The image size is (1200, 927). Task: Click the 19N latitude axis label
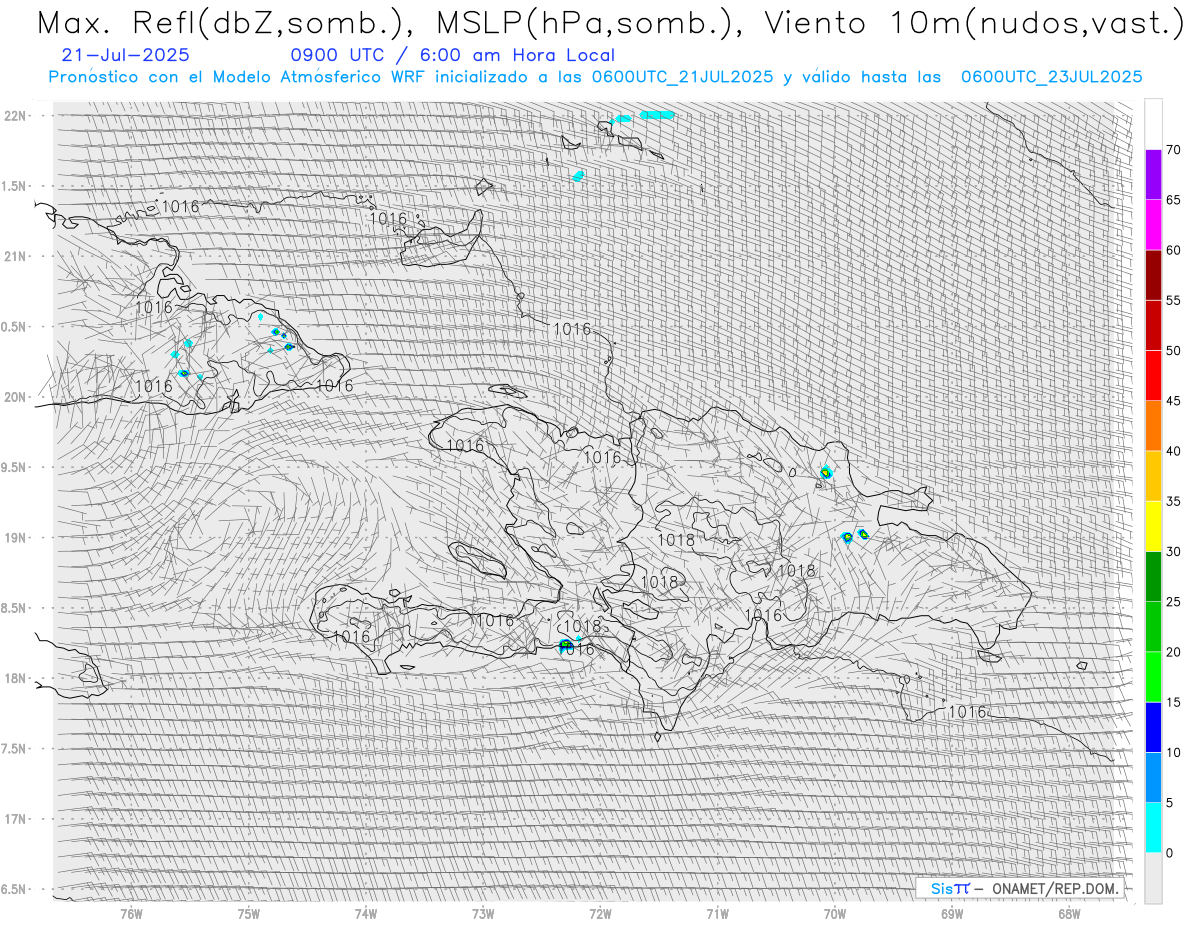point(17,538)
